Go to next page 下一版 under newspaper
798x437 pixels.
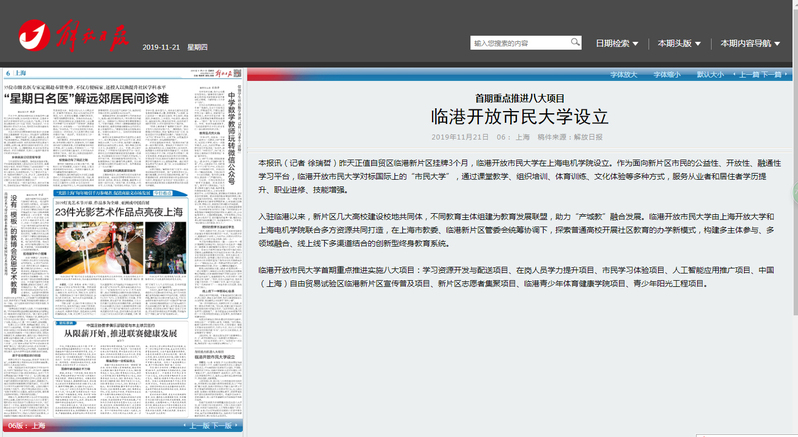(x=223, y=426)
